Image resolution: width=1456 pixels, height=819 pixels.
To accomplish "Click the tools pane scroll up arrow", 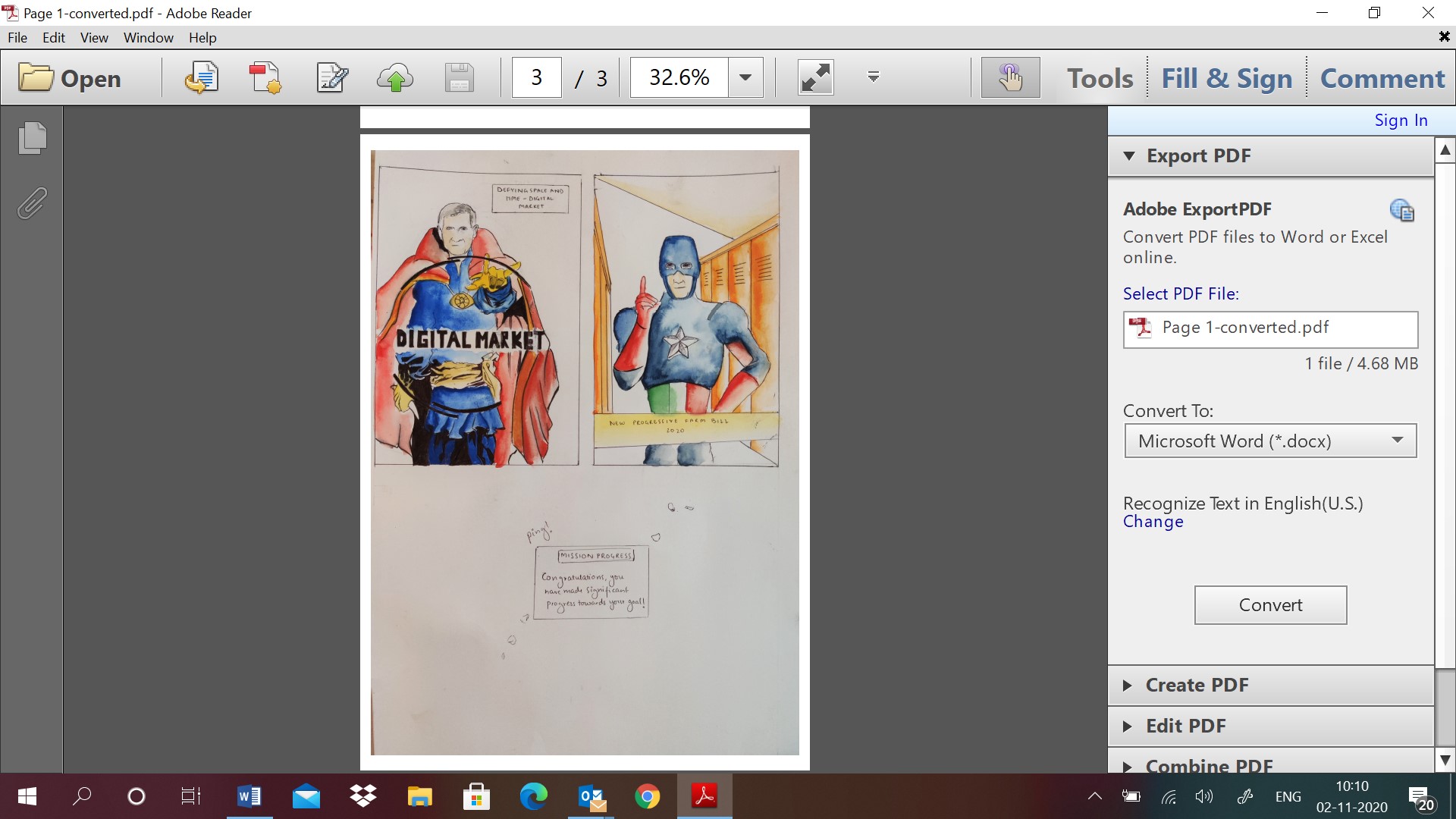I will [x=1445, y=150].
